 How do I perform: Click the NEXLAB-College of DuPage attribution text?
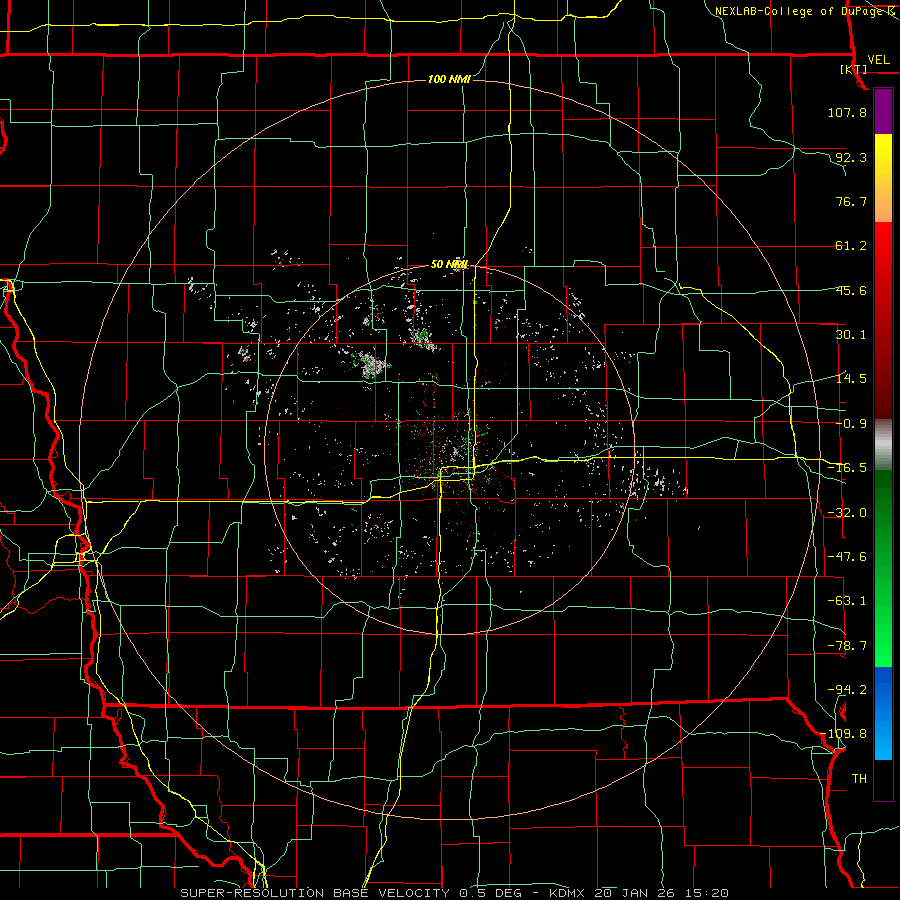[x=806, y=11]
